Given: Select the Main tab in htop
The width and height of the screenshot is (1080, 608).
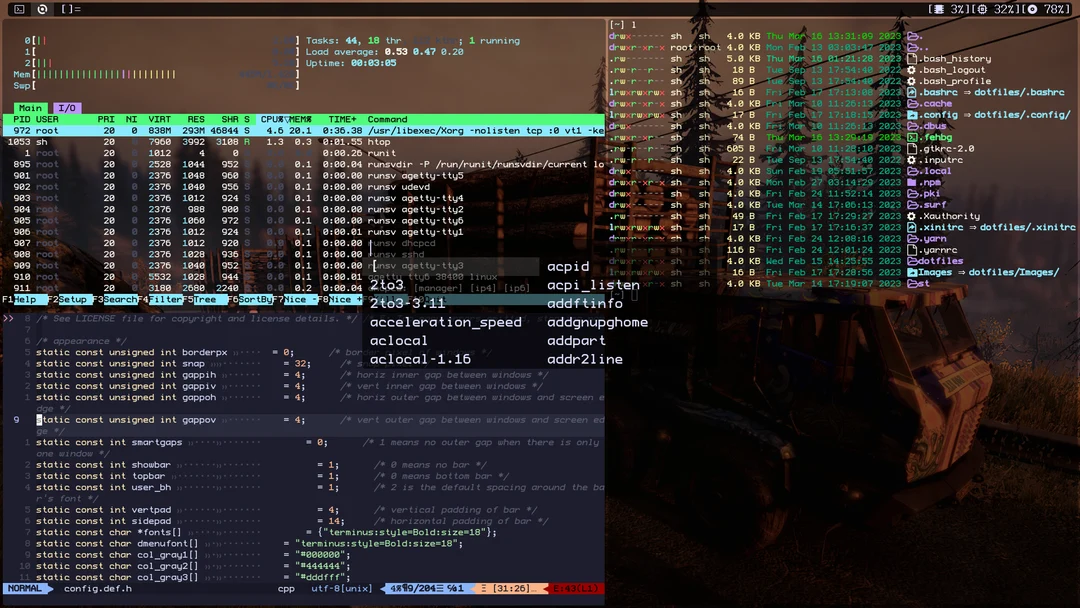Looking at the screenshot, I should tap(30, 108).
